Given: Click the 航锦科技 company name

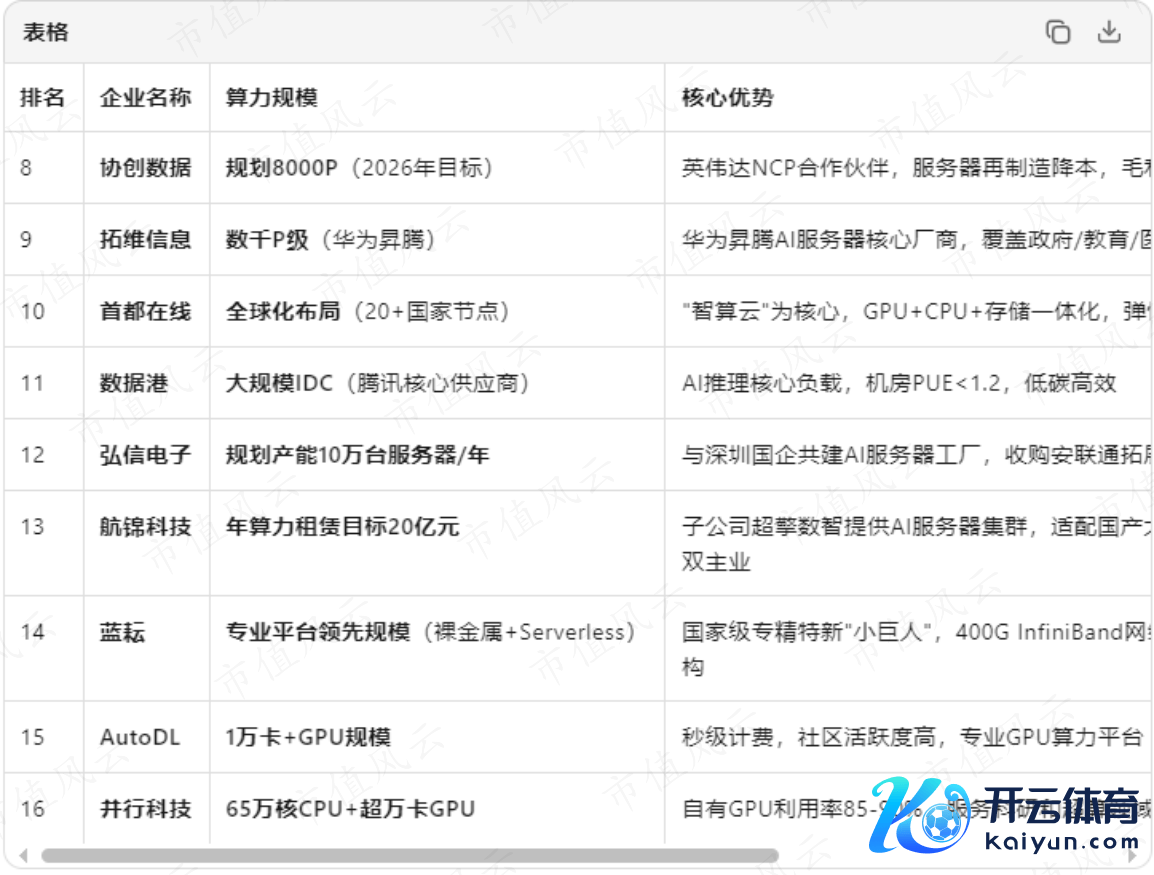Looking at the screenshot, I should coord(145,526).
